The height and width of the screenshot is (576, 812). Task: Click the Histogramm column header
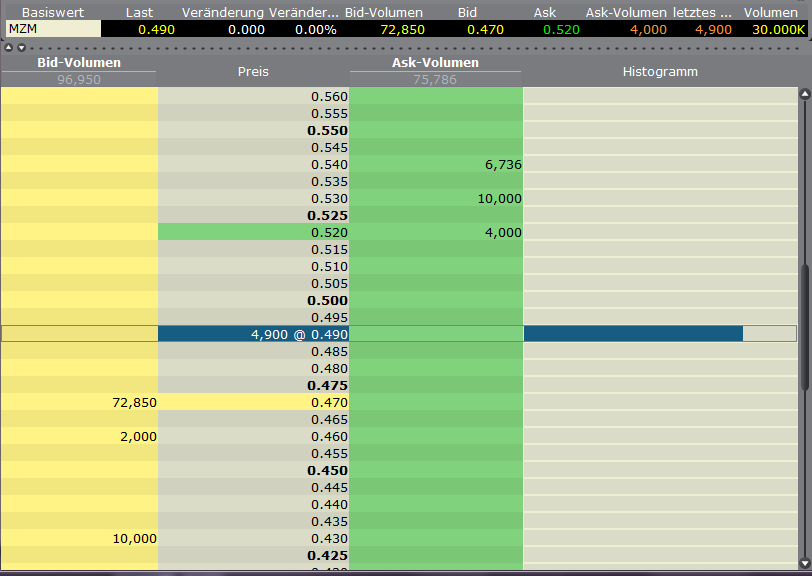[660, 72]
